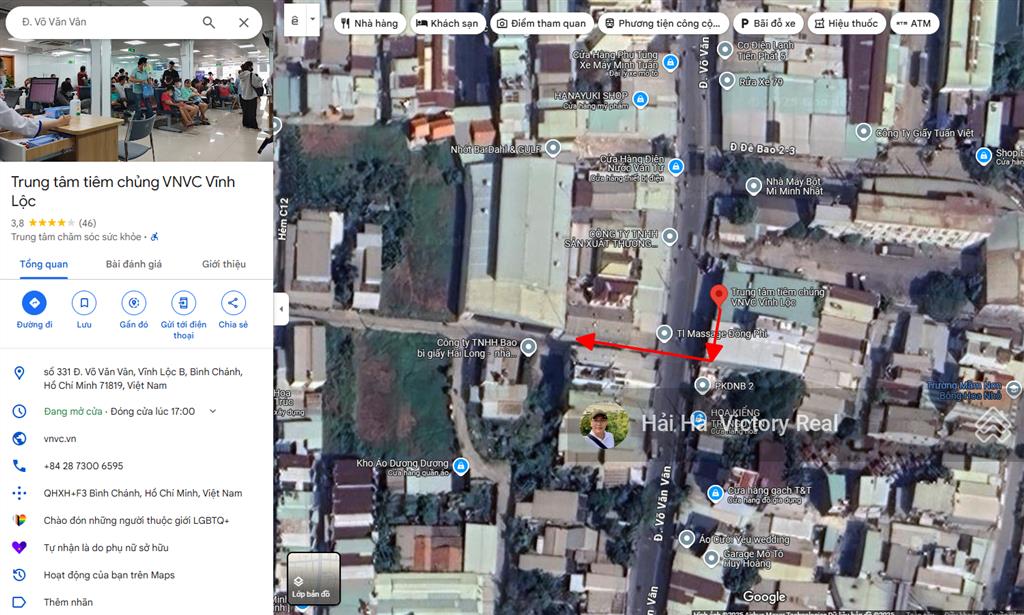1024x615 pixels.
Task: Send to phone with Gửi tới điện thoại
Action: pos(184,303)
